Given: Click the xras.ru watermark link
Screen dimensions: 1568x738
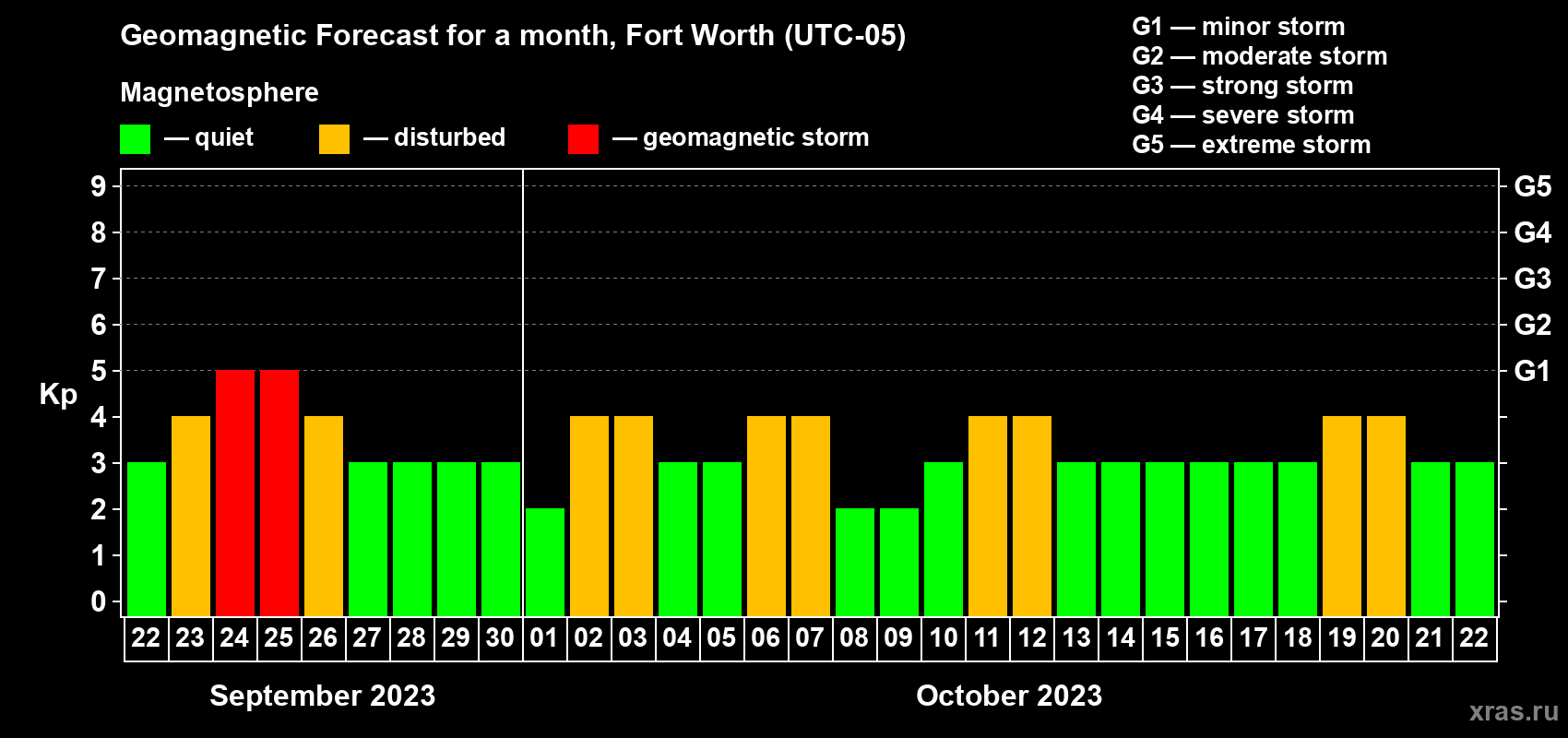Looking at the screenshot, I should [x=1514, y=711].
